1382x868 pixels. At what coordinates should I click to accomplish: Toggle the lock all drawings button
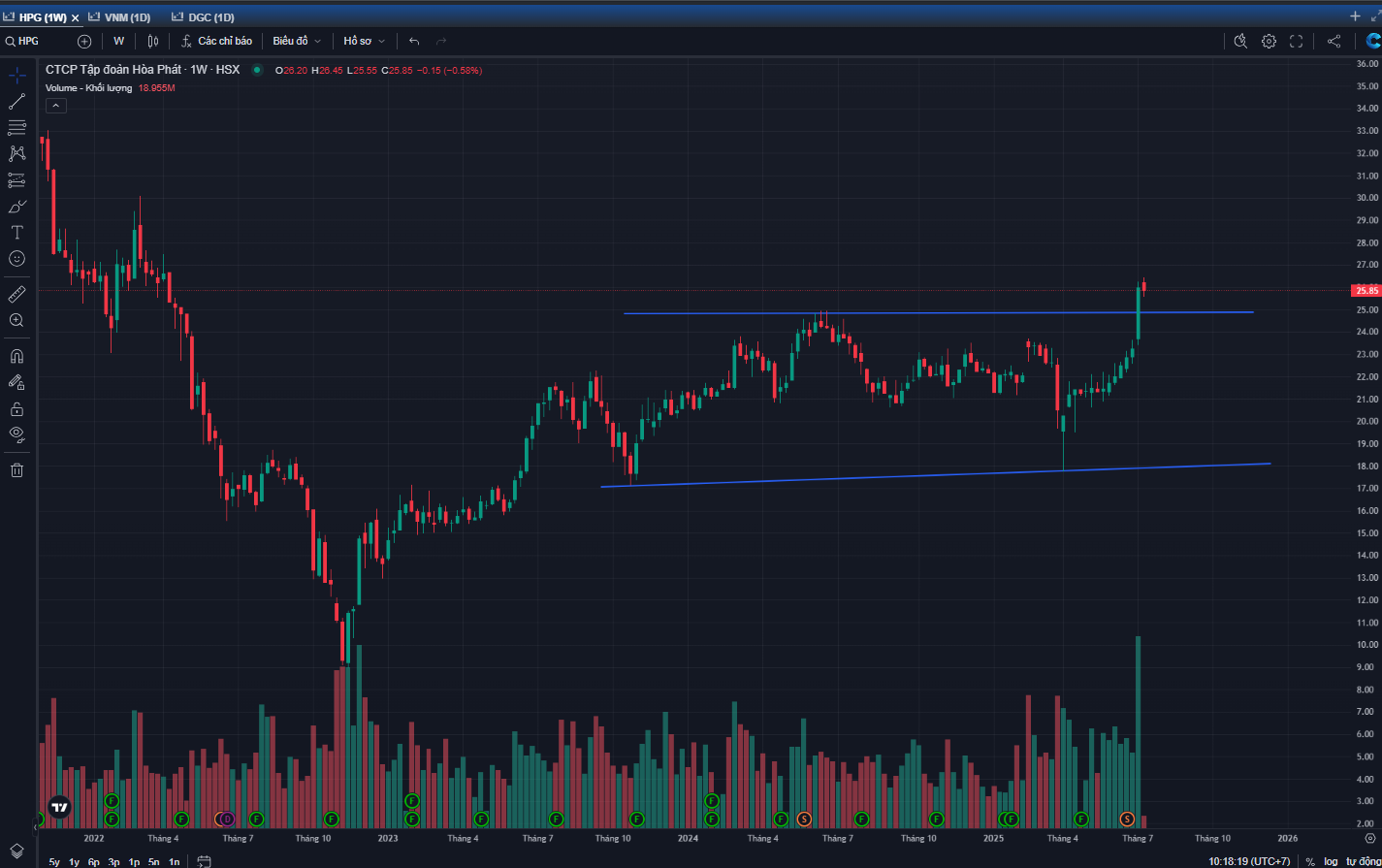[16, 408]
